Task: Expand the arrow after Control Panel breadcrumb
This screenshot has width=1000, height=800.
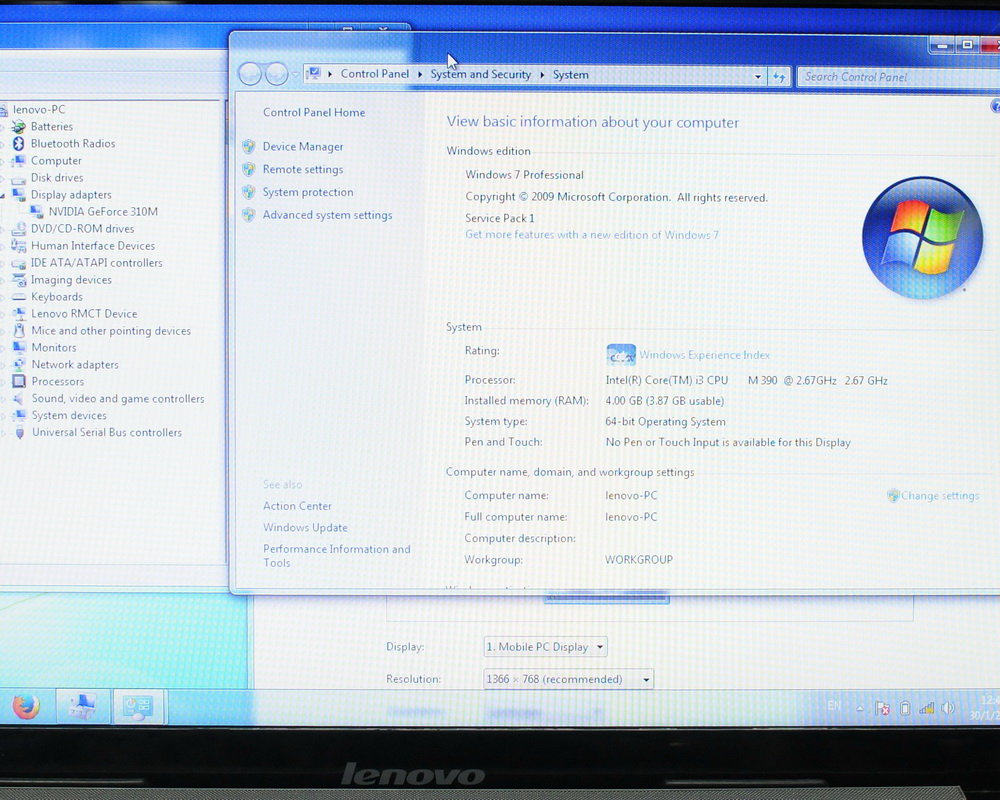Action: coord(420,75)
